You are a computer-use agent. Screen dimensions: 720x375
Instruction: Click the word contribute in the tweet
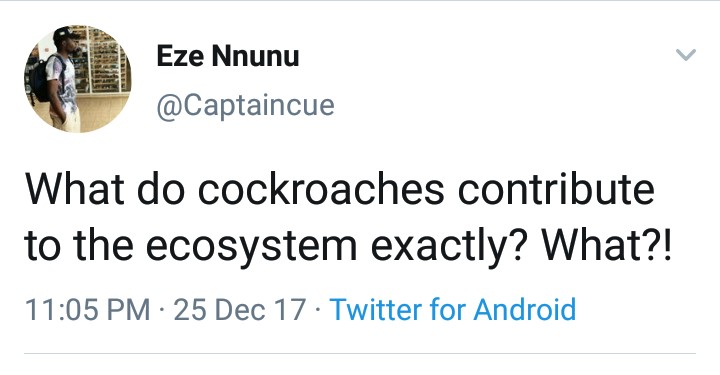pos(556,189)
